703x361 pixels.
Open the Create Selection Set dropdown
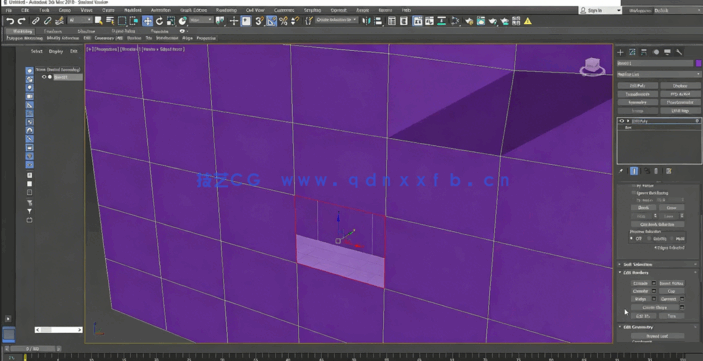tap(337, 20)
